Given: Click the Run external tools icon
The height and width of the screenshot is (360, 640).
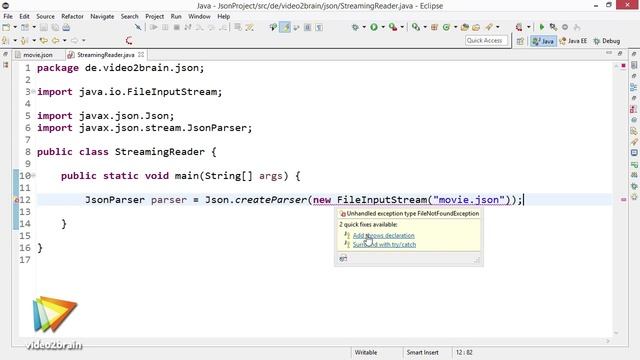Looking at the screenshot, I should tap(393, 27).
